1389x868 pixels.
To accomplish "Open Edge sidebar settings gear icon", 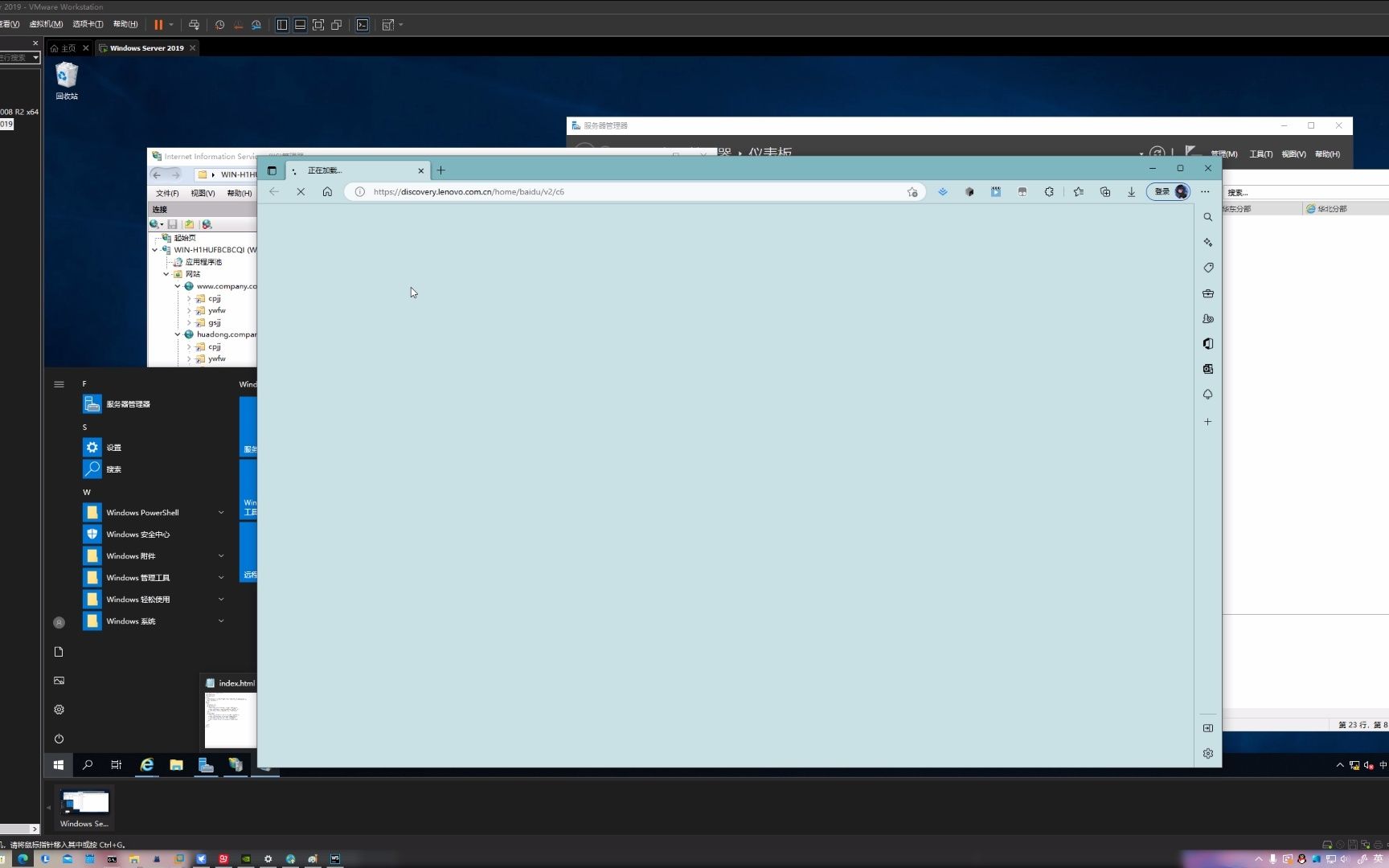I will 1207,753.
